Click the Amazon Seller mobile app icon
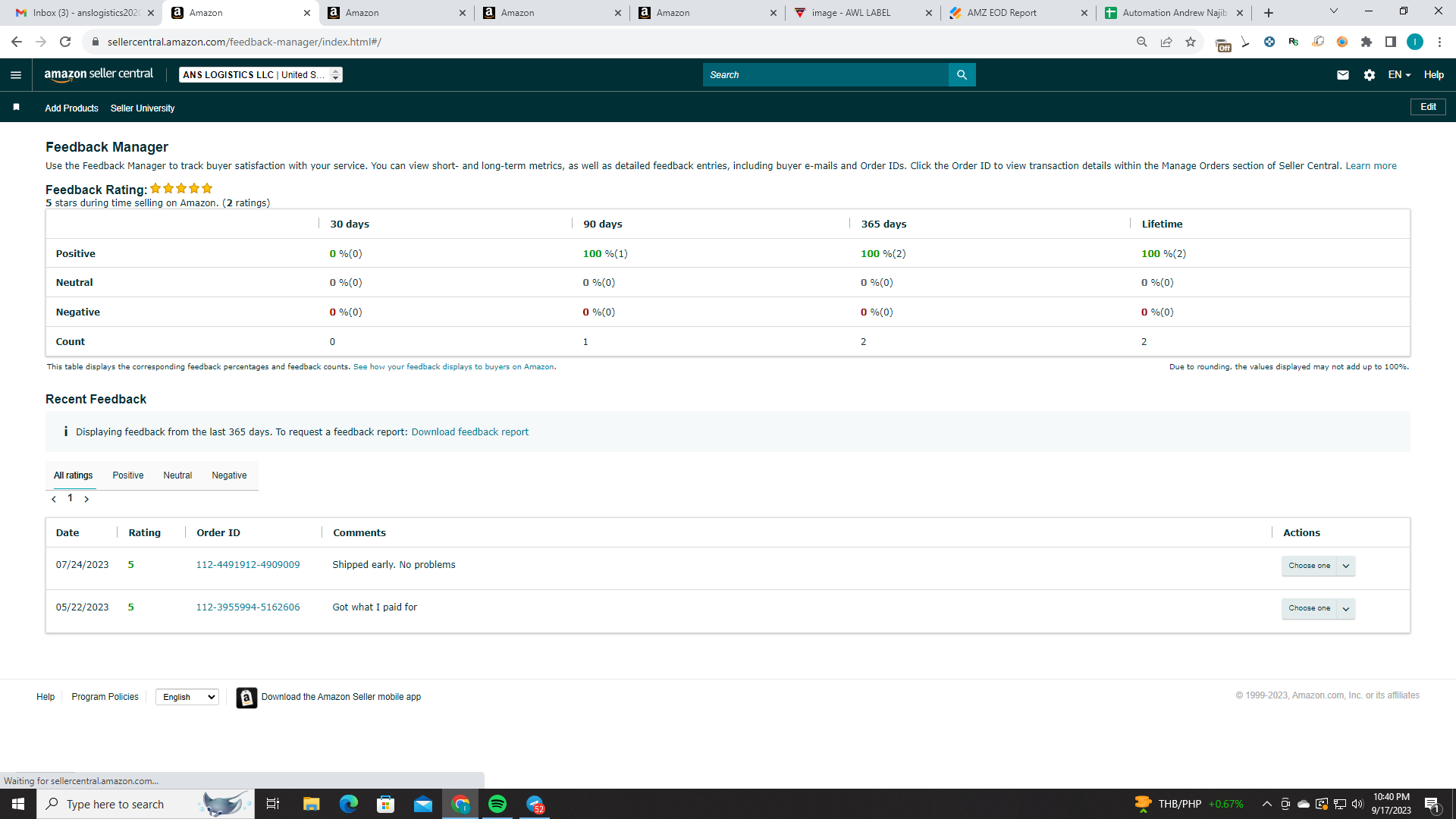Screen dimensions: 1456x819 [246, 698]
